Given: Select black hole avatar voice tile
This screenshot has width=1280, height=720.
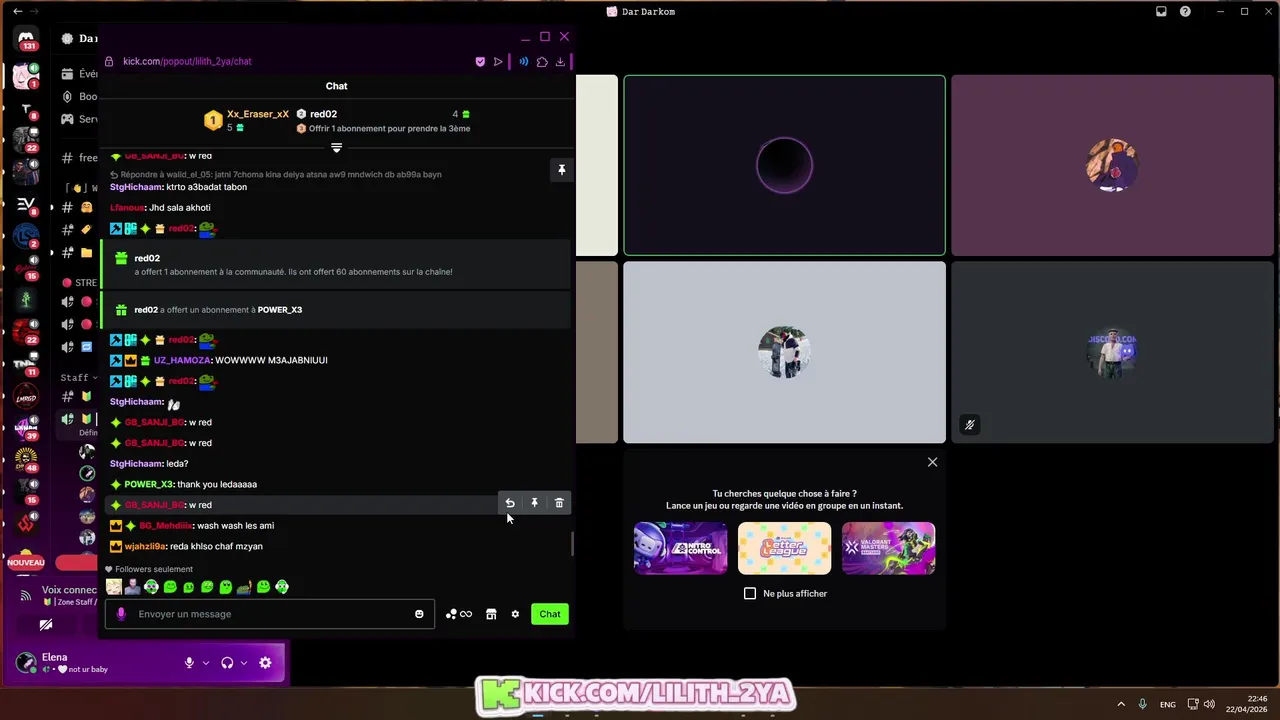Looking at the screenshot, I should 784,165.
